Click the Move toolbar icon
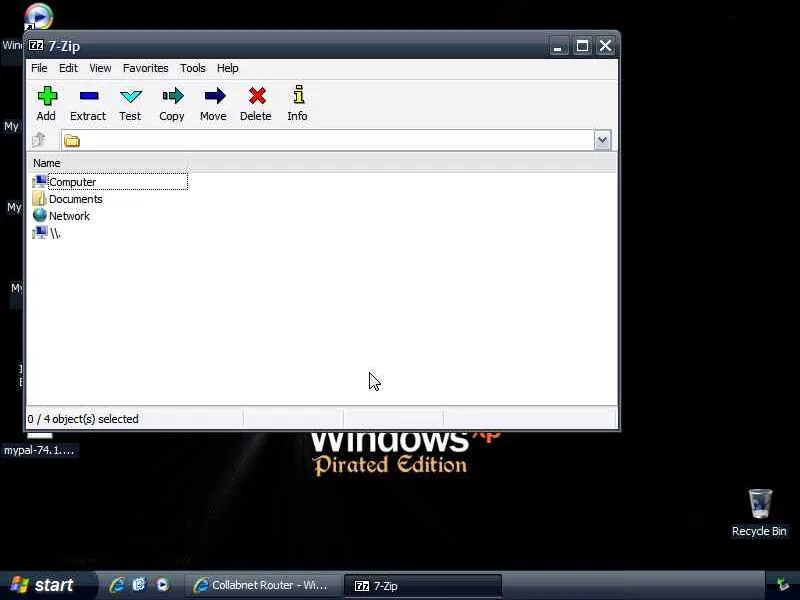 [214, 104]
